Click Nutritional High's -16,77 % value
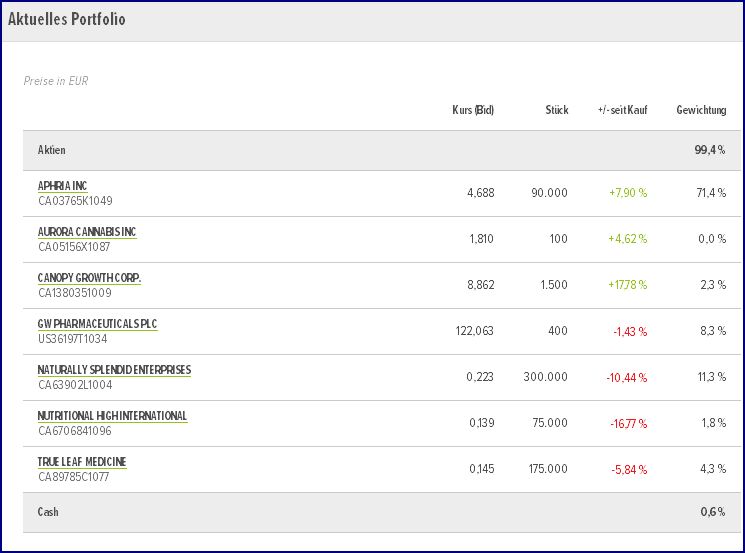The image size is (745, 553). point(628,423)
